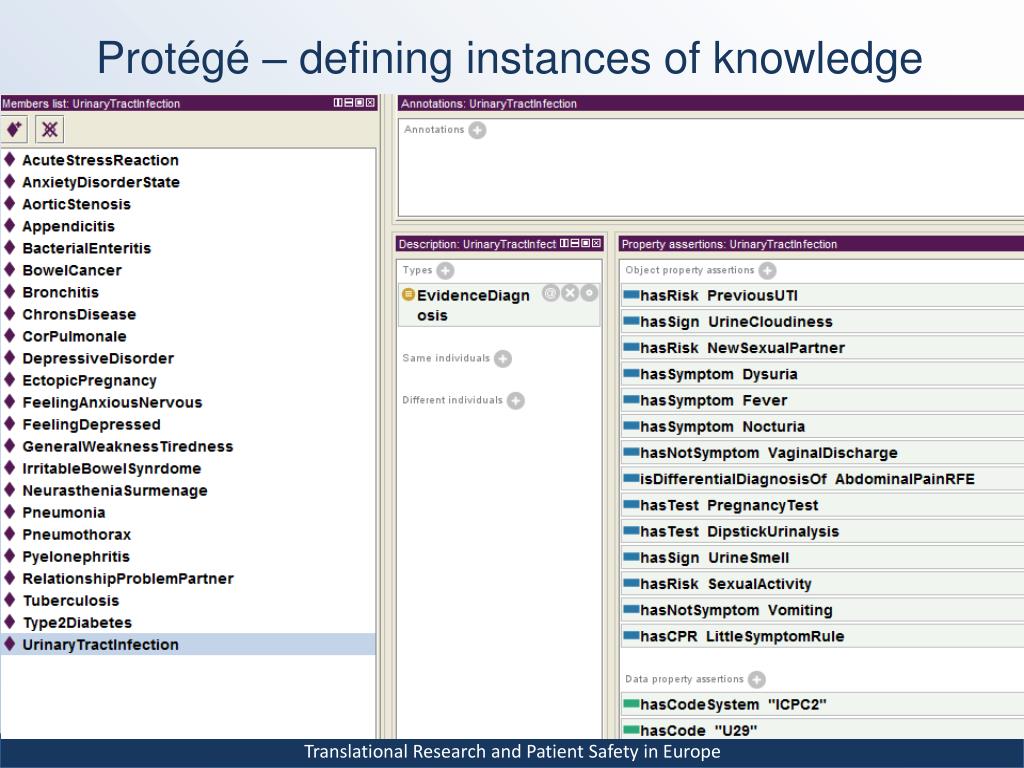Click float icon in Members list header
This screenshot has height=768, width=1024.
click(359, 103)
